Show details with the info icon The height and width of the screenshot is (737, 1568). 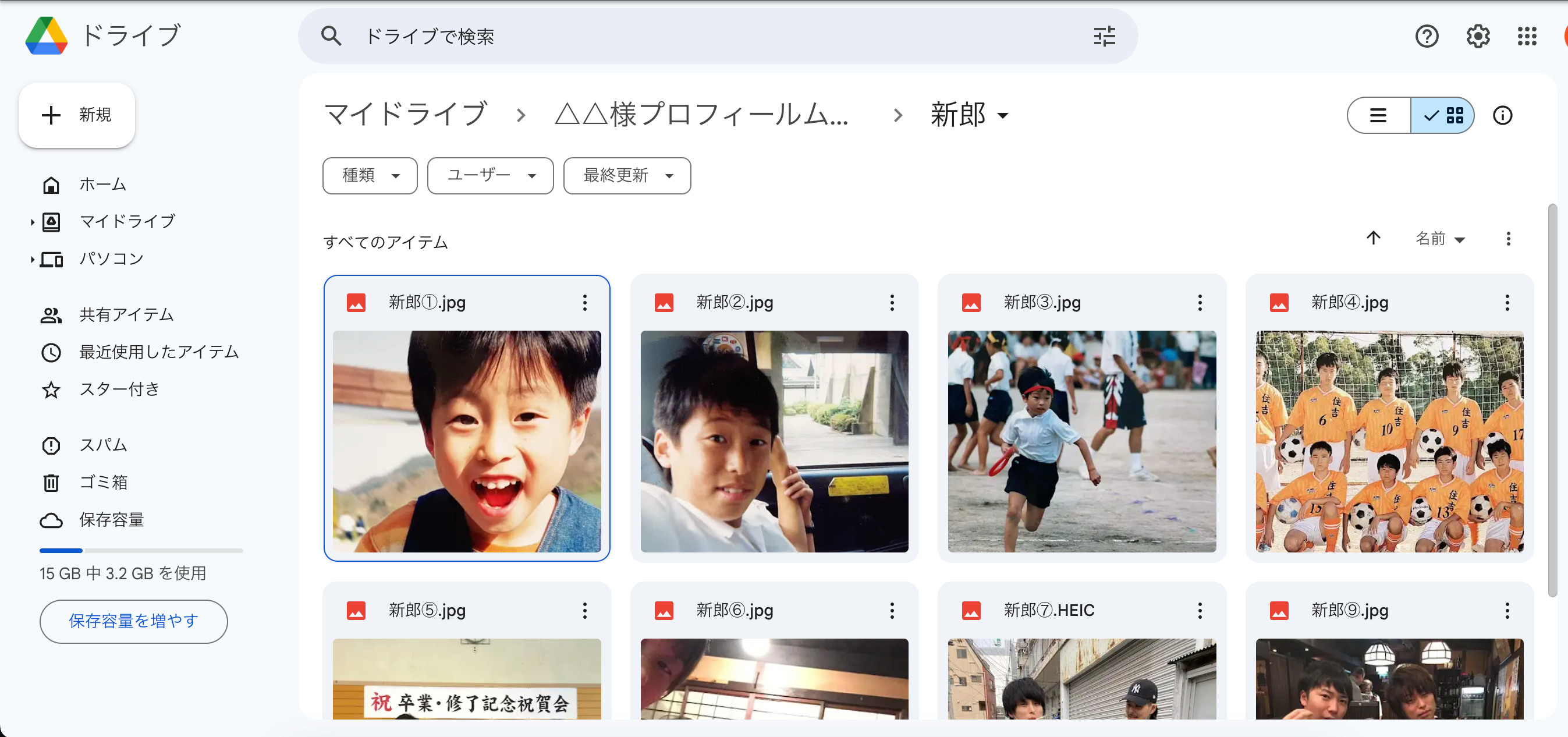[1503, 115]
